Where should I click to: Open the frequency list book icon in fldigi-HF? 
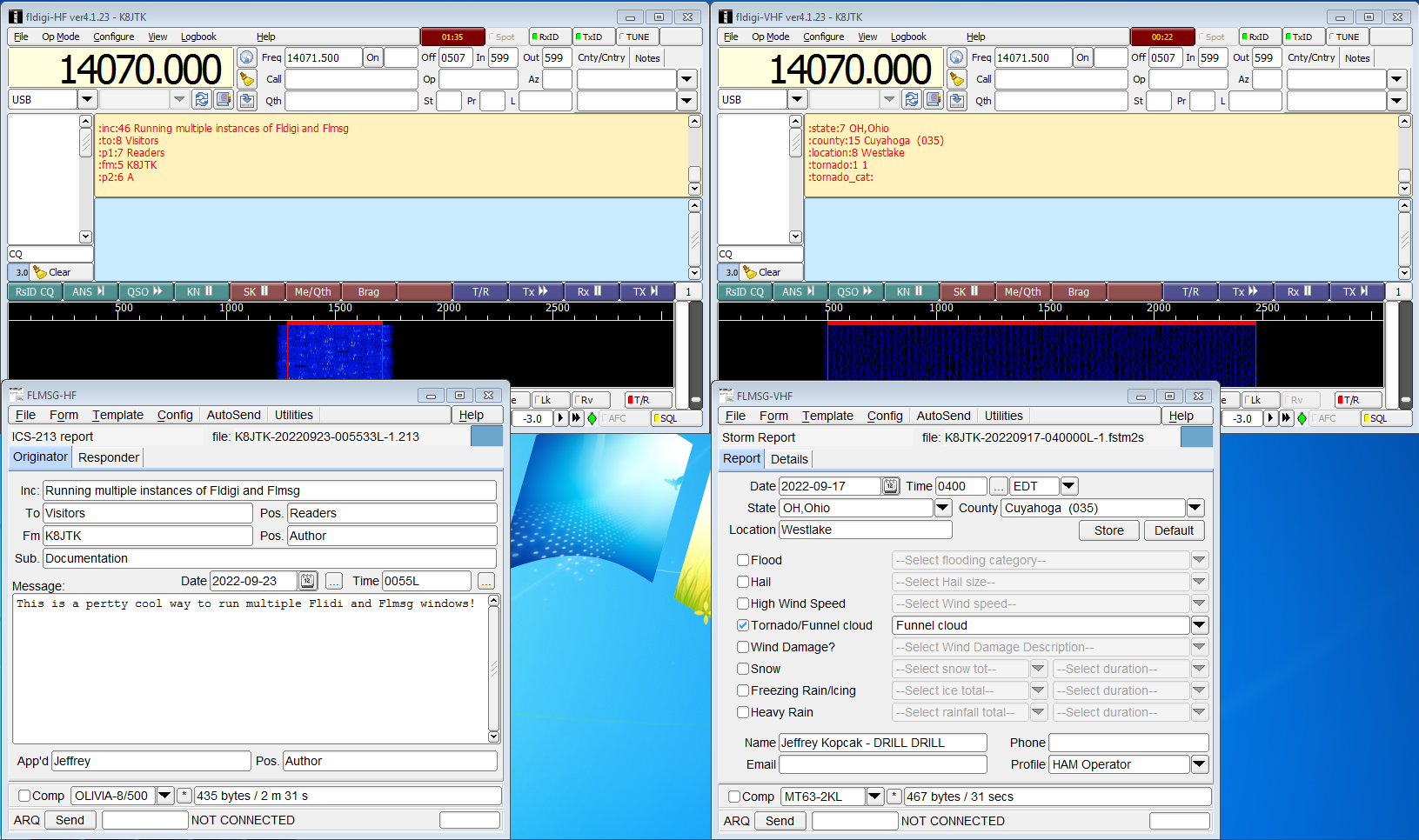(224, 99)
